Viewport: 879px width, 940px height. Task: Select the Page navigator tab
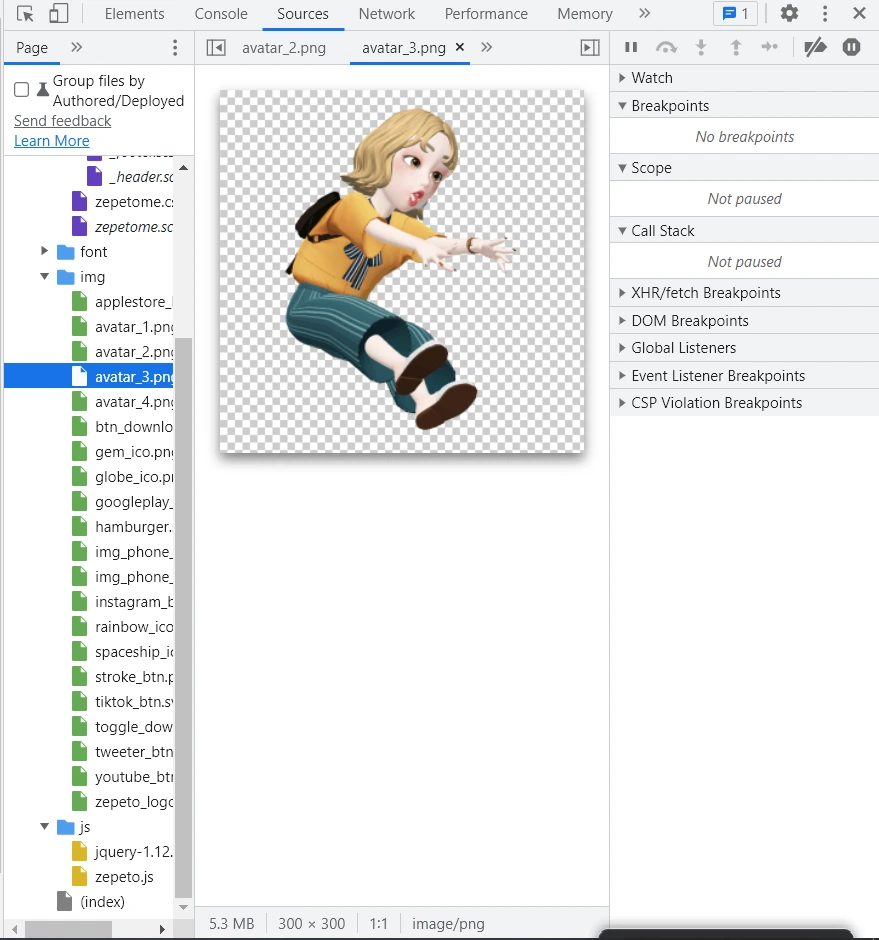32,47
